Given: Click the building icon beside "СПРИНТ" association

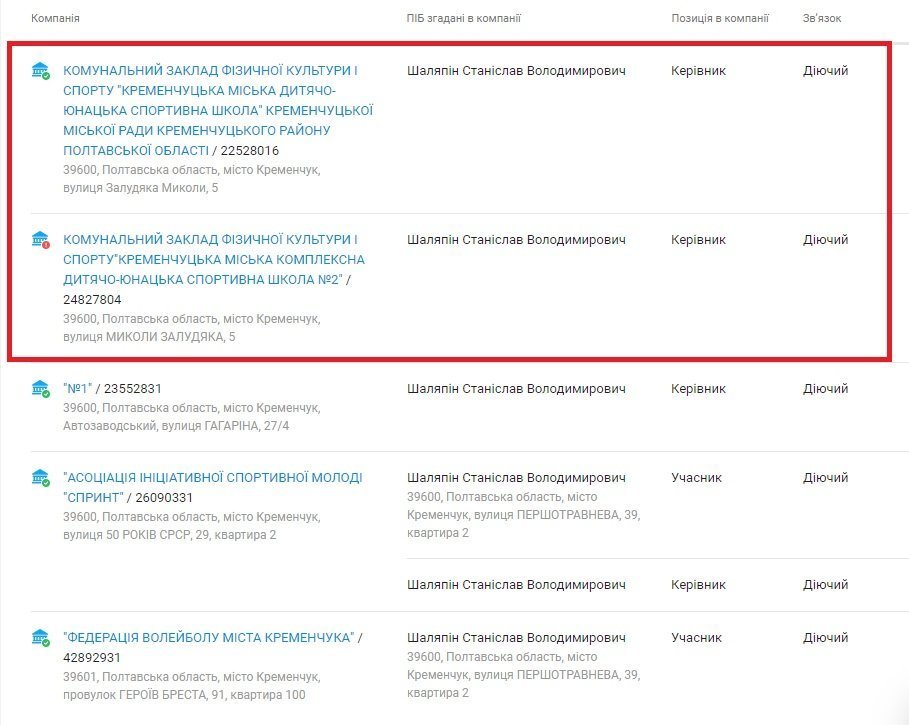Looking at the screenshot, I should tap(40, 478).
